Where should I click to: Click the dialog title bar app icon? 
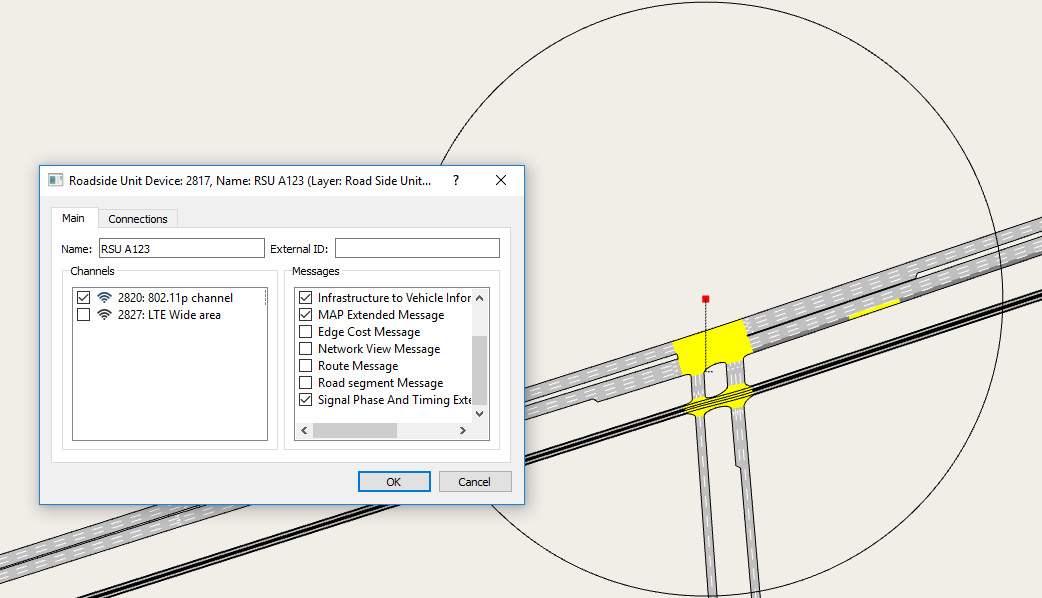coord(55,180)
